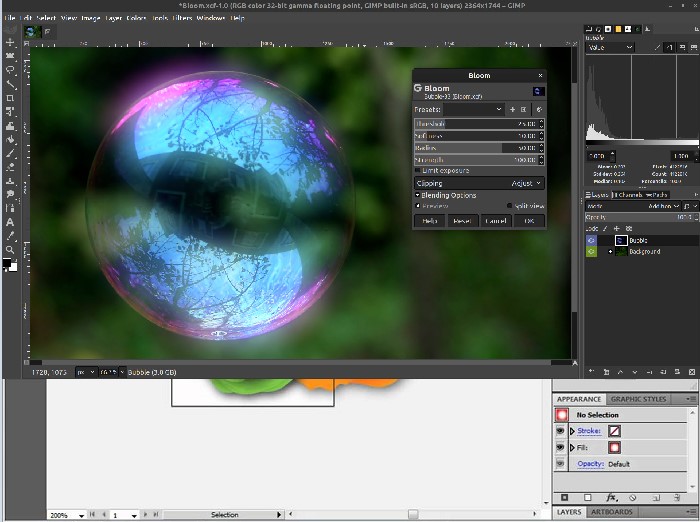Select the Paintbrush tool

(10, 153)
